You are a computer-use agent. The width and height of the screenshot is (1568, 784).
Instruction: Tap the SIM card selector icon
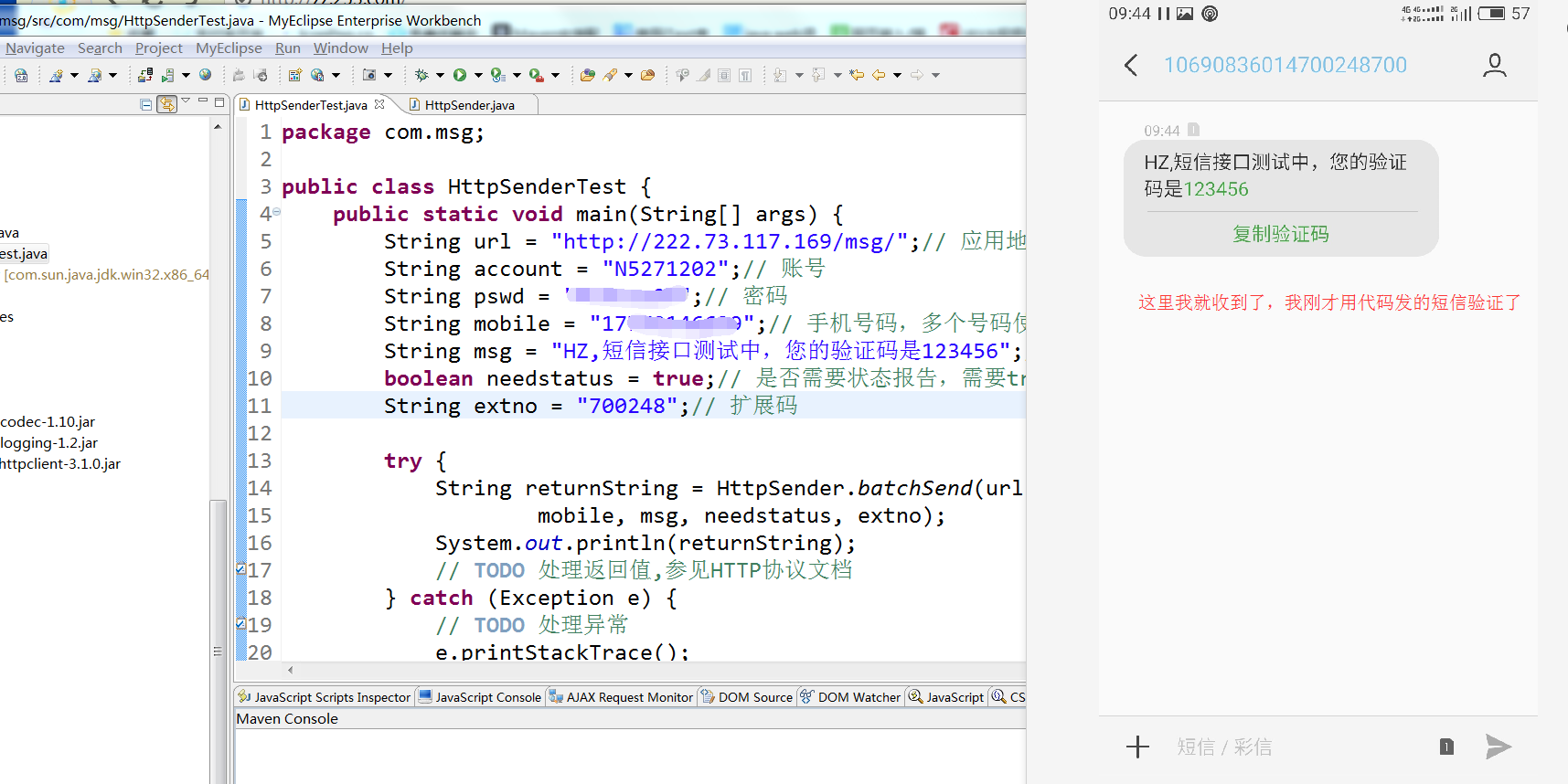(1446, 747)
